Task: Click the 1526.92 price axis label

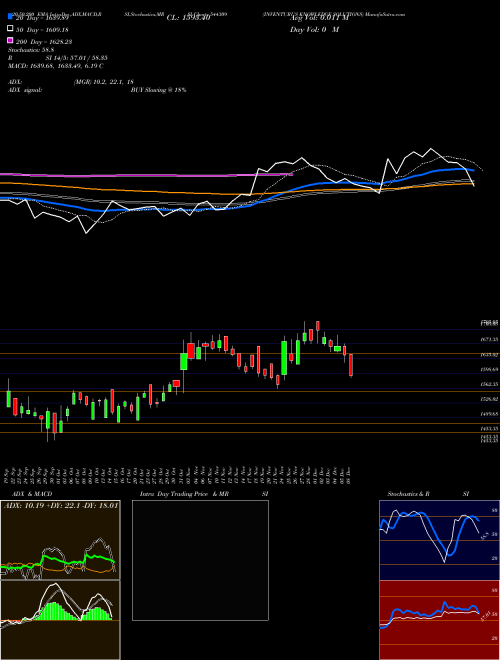Action: tap(489, 399)
